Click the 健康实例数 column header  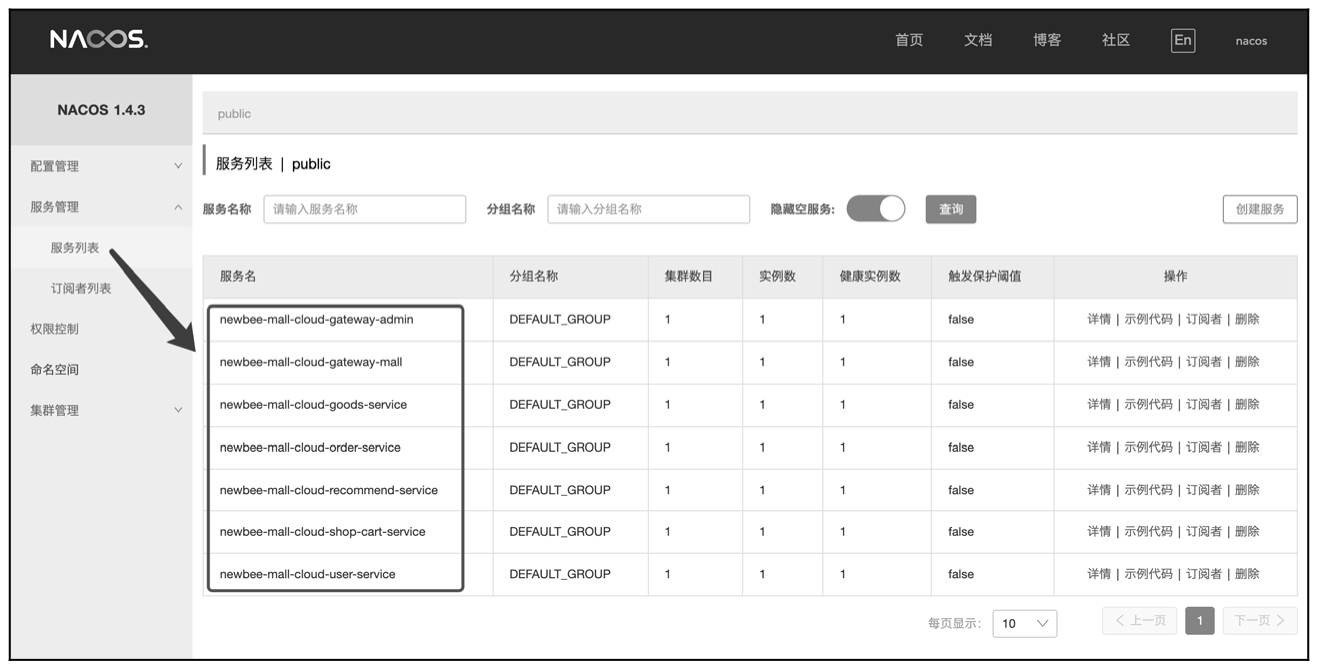870,276
